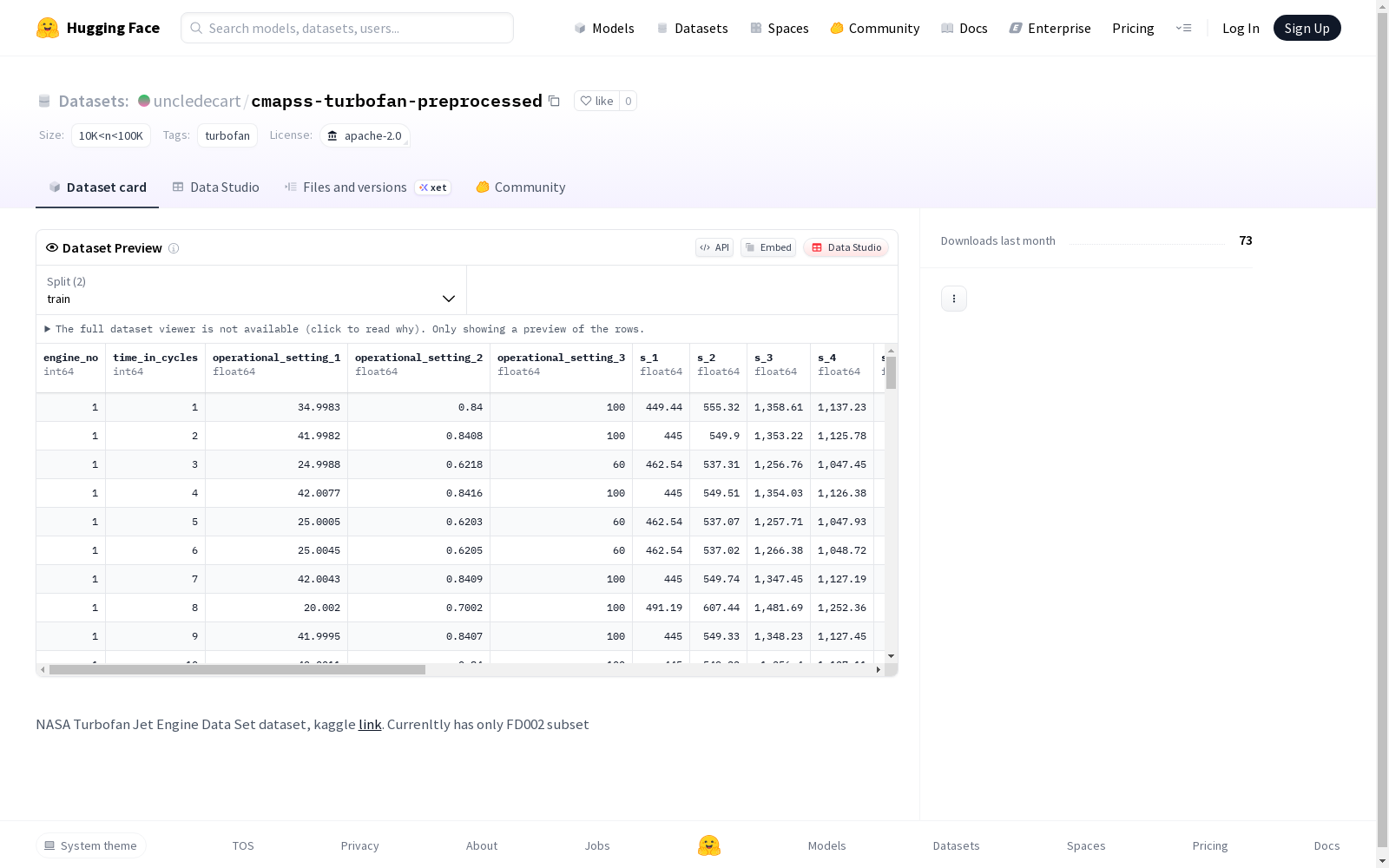1389x868 pixels.
Task: Click the table scroll left arrow
Action: tap(43, 670)
